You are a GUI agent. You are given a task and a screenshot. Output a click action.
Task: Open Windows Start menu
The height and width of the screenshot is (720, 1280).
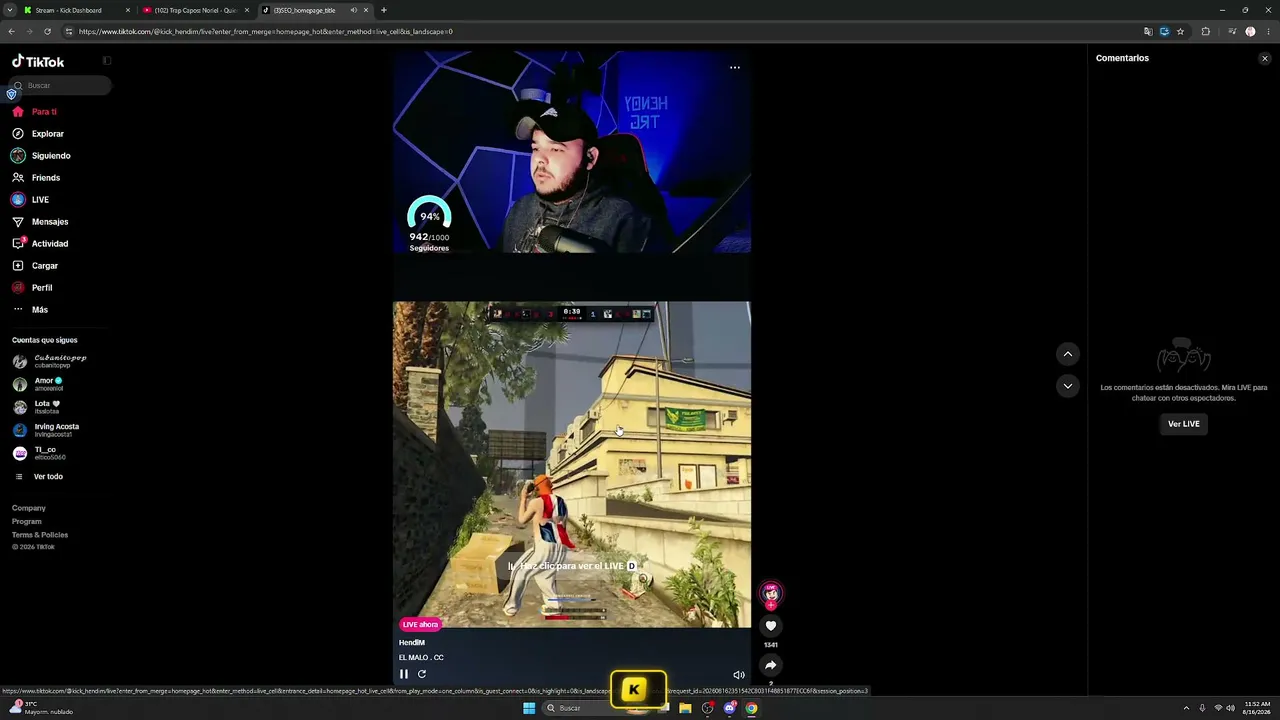click(529, 708)
